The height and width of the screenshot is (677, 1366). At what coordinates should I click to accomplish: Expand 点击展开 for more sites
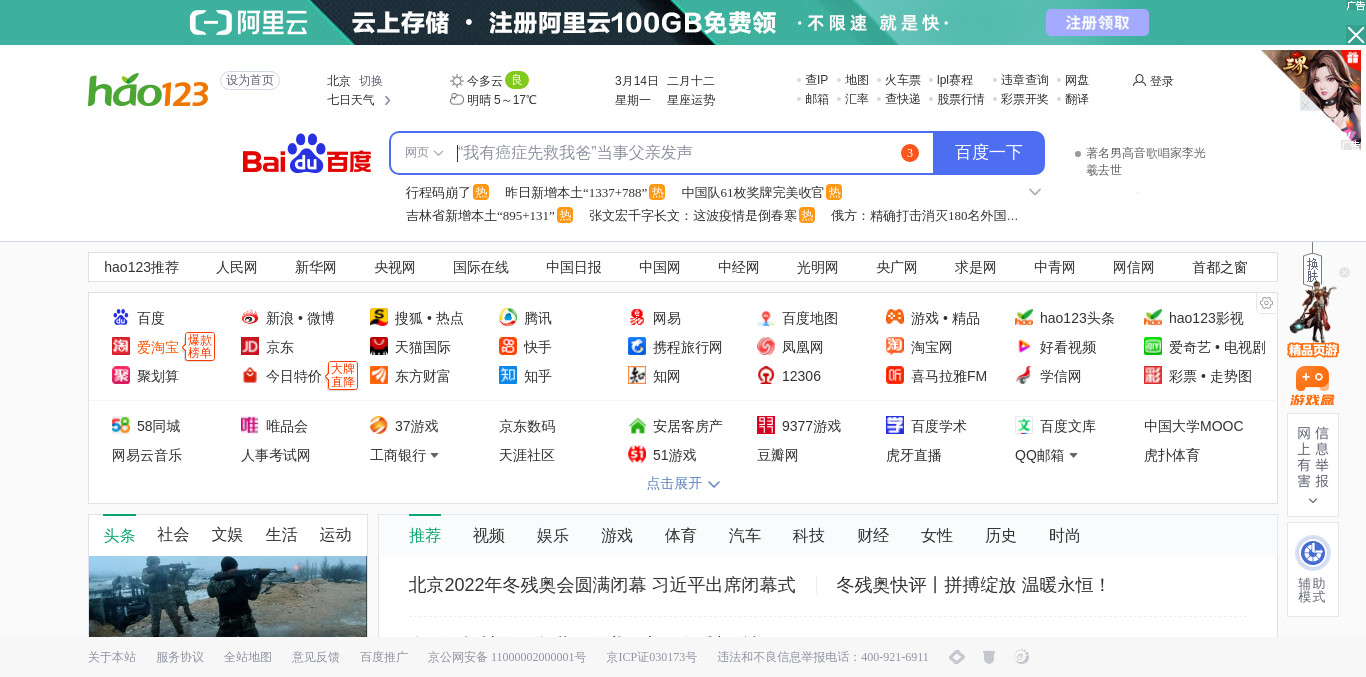(683, 483)
